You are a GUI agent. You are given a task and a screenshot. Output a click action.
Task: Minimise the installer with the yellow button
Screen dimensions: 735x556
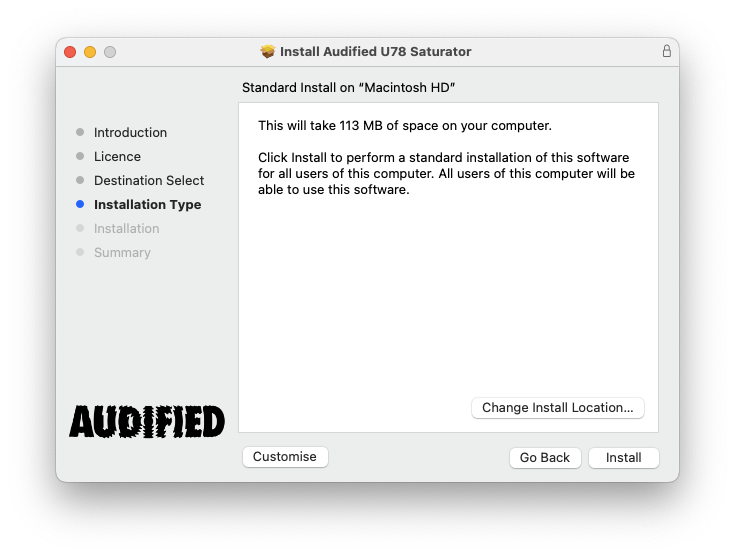coord(90,52)
